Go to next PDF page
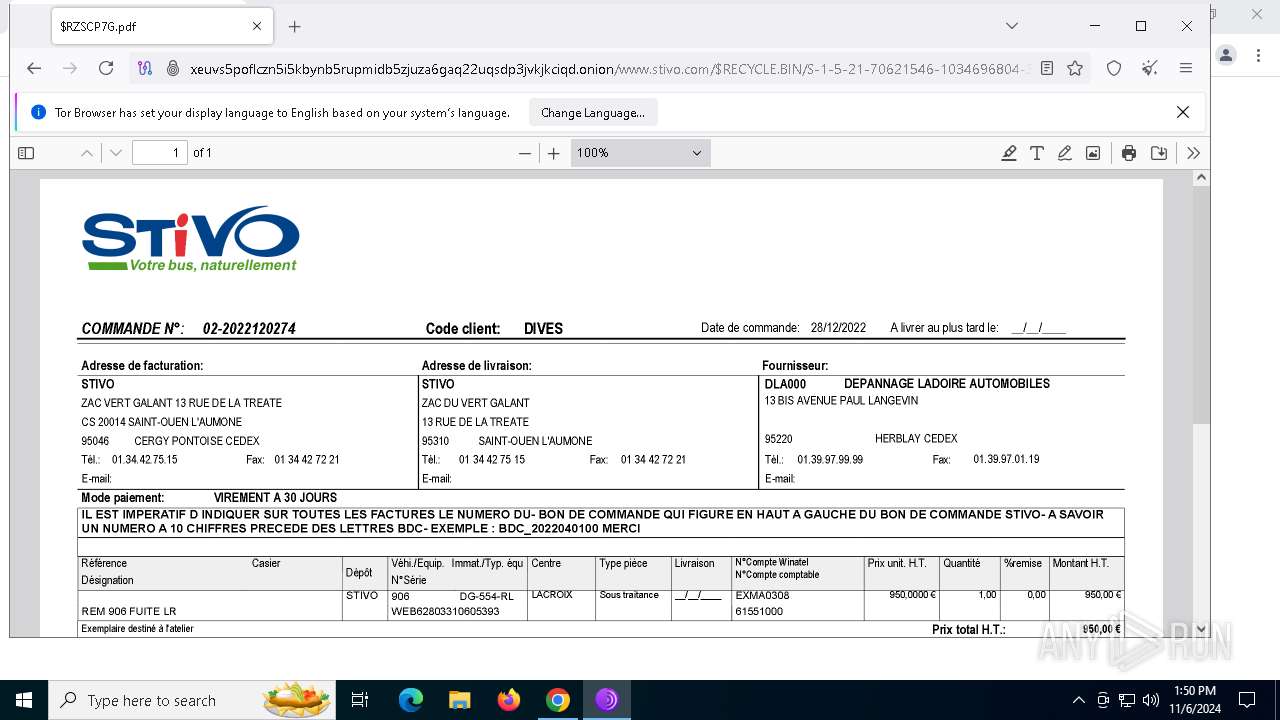 pos(116,153)
